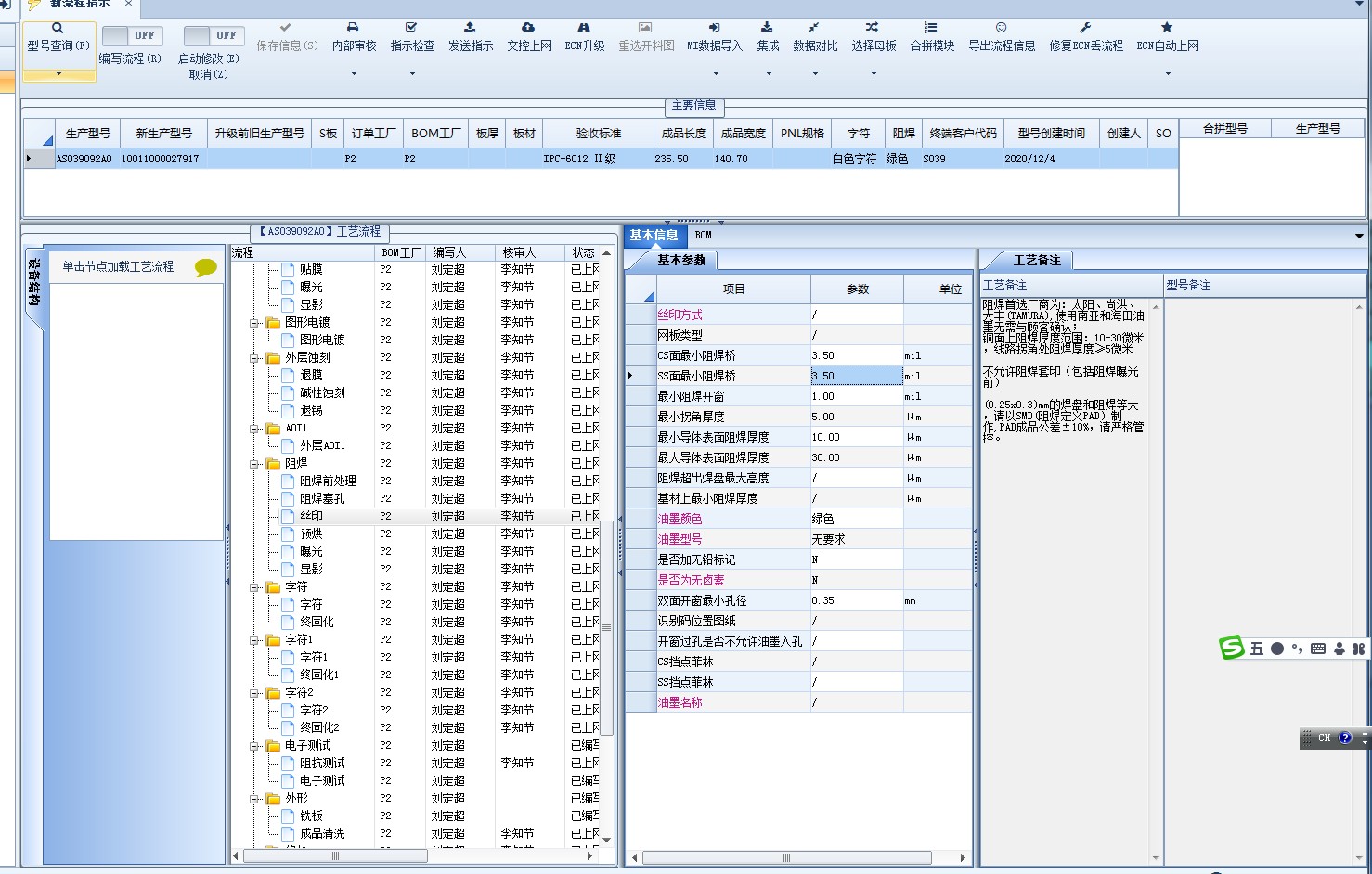Toggle the 启动修改 switch
Screen dimensions: 1372x874
click(x=213, y=35)
